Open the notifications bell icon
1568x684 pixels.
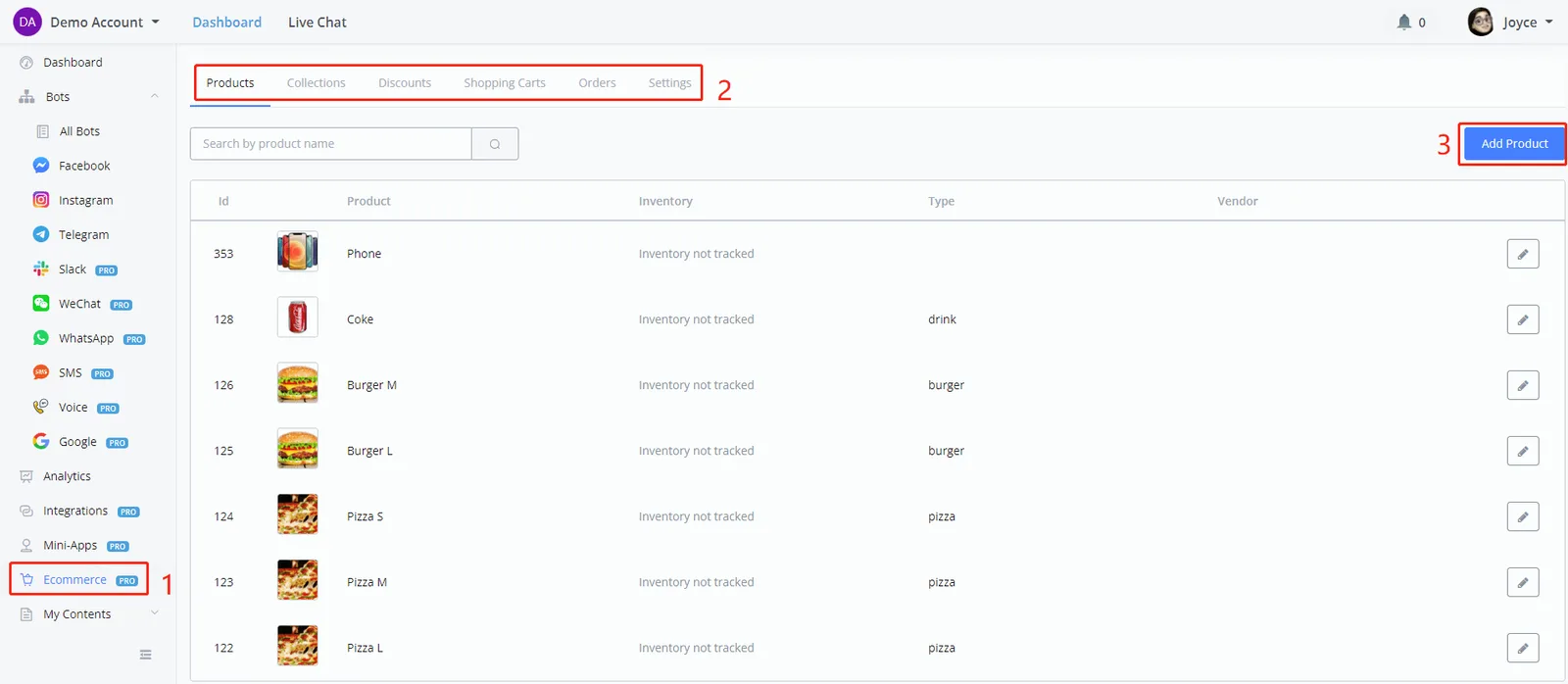[x=1404, y=22]
